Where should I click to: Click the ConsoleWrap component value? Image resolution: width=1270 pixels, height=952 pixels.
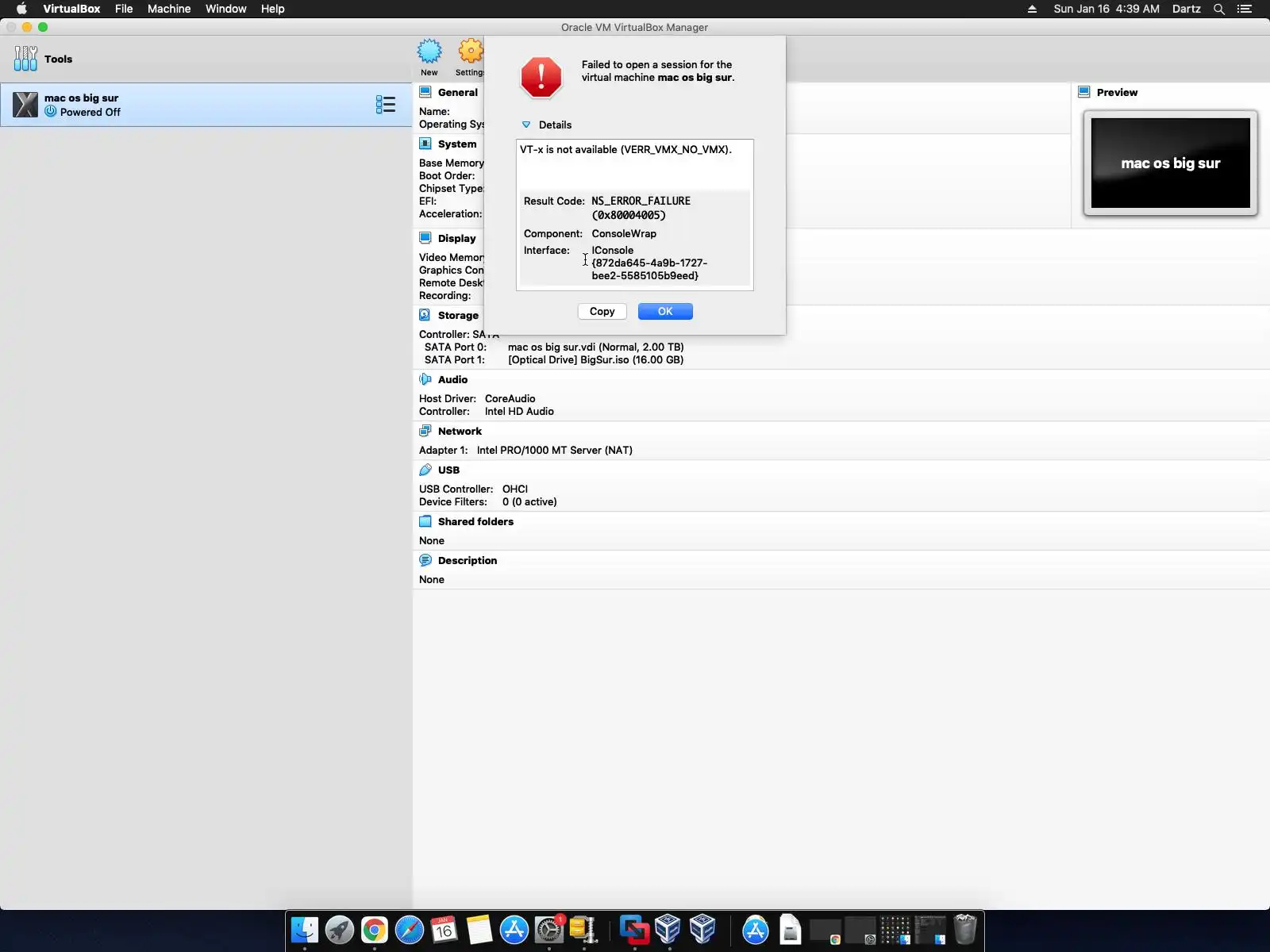624,233
